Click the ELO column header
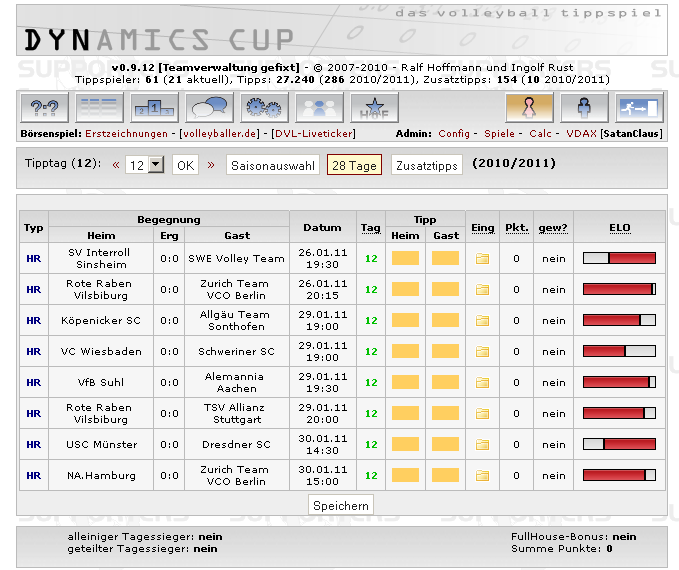 tap(620, 228)
